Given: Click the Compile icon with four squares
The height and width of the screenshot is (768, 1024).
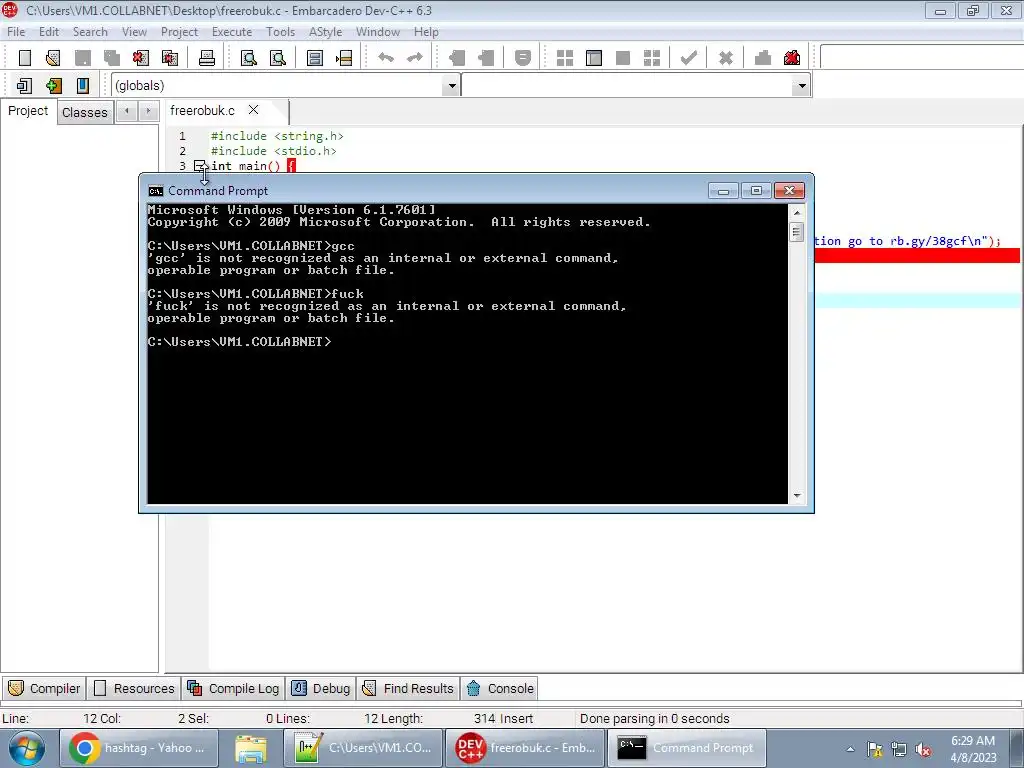Looking at the screenshot, I should 565,58.
